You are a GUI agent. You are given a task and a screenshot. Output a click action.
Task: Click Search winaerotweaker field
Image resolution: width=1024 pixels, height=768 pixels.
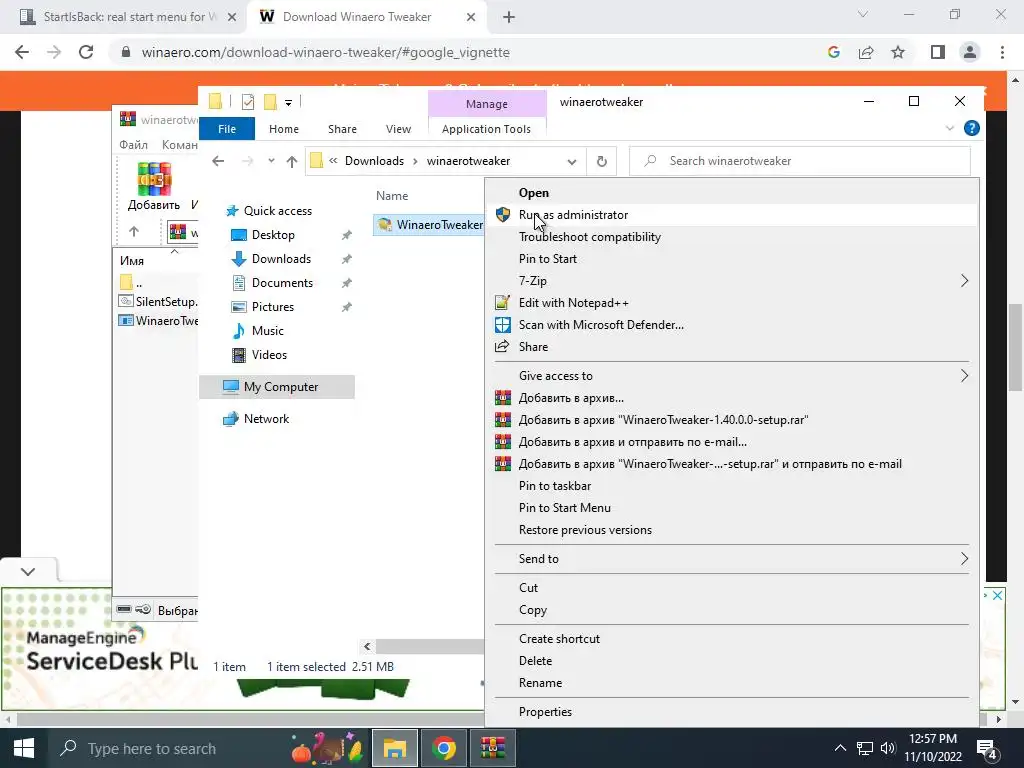[800, 161]
